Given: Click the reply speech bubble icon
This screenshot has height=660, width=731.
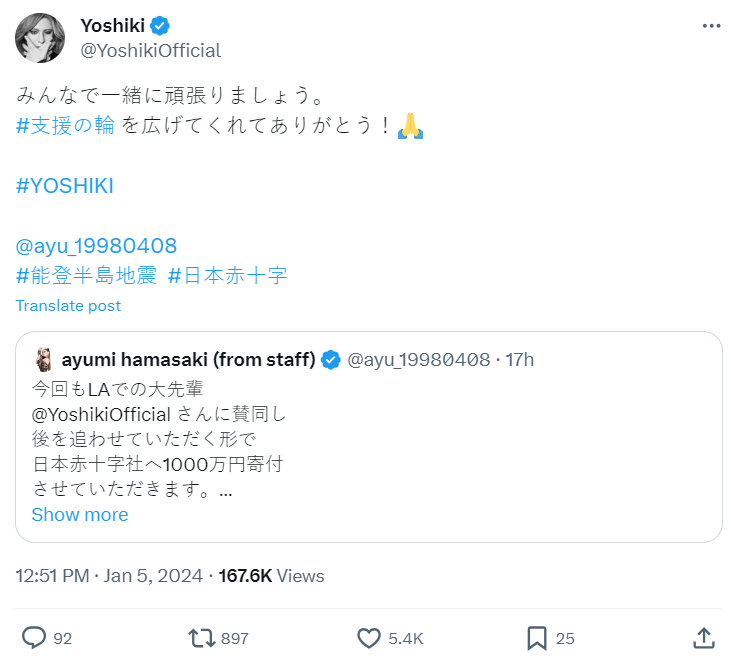Looking at the screenshot, I should coord(35,637).
